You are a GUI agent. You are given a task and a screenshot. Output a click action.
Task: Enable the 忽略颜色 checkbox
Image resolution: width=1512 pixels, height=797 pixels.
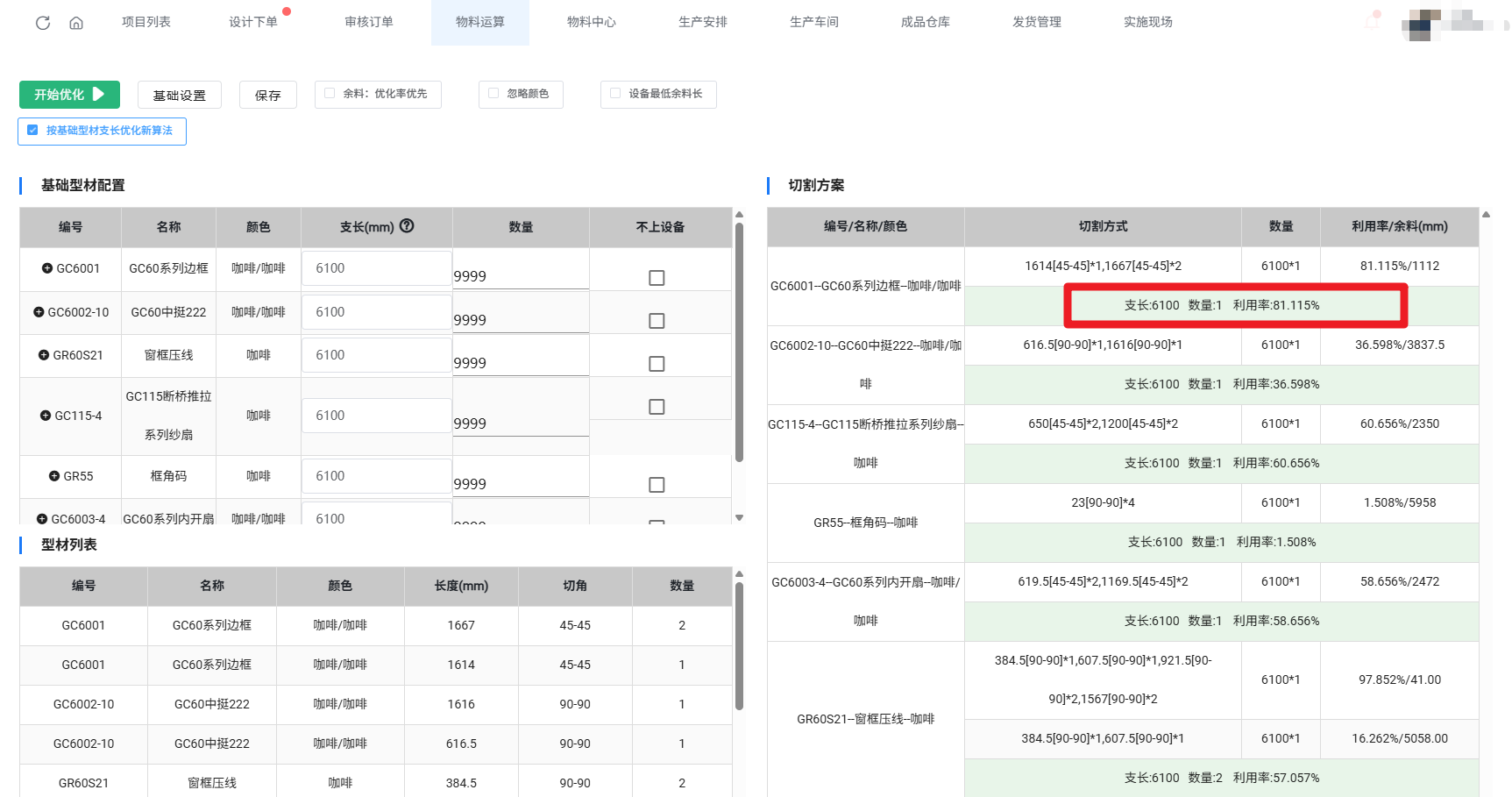[x=493, y=94]
